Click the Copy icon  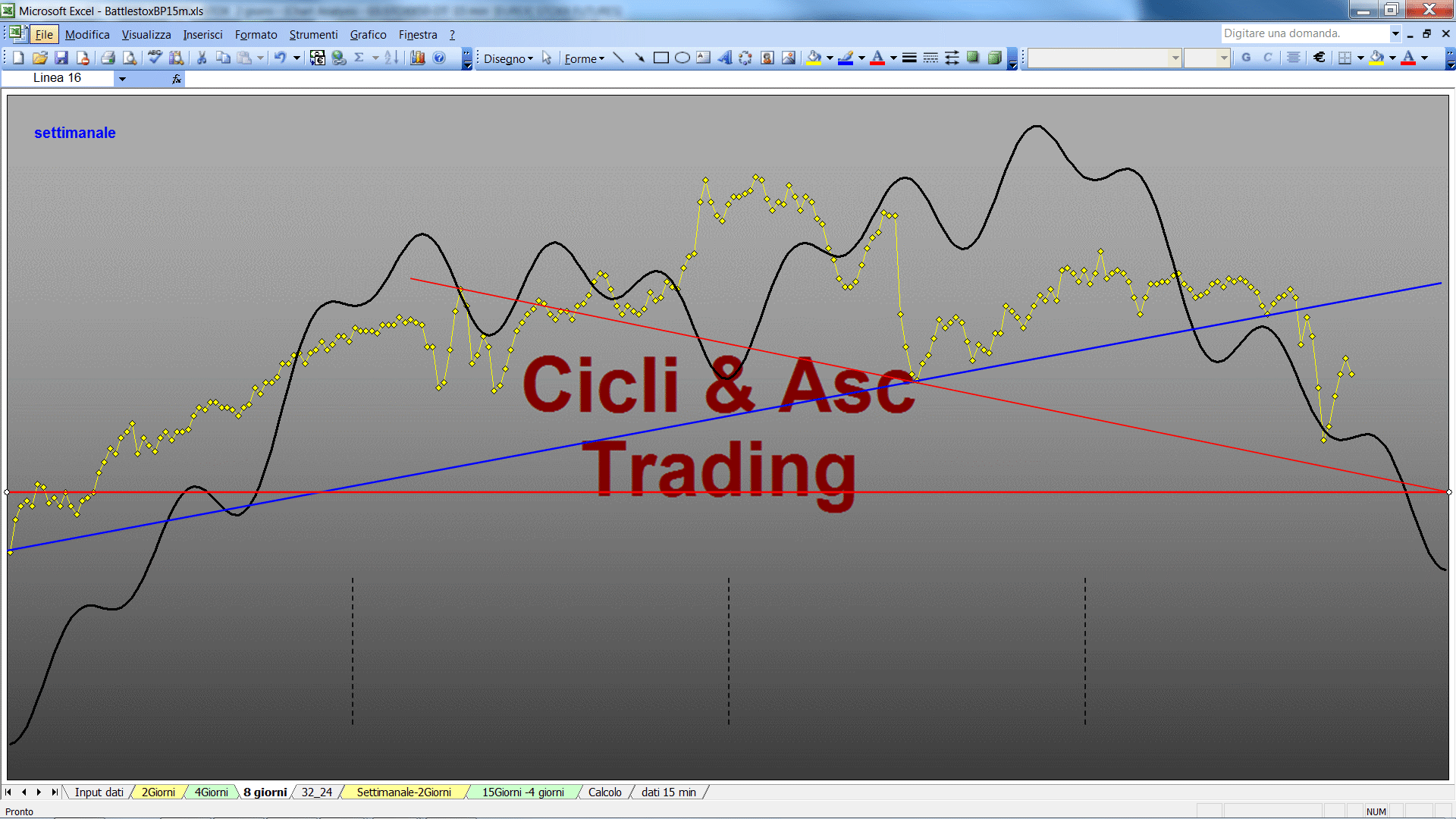[x=223, y=58]
